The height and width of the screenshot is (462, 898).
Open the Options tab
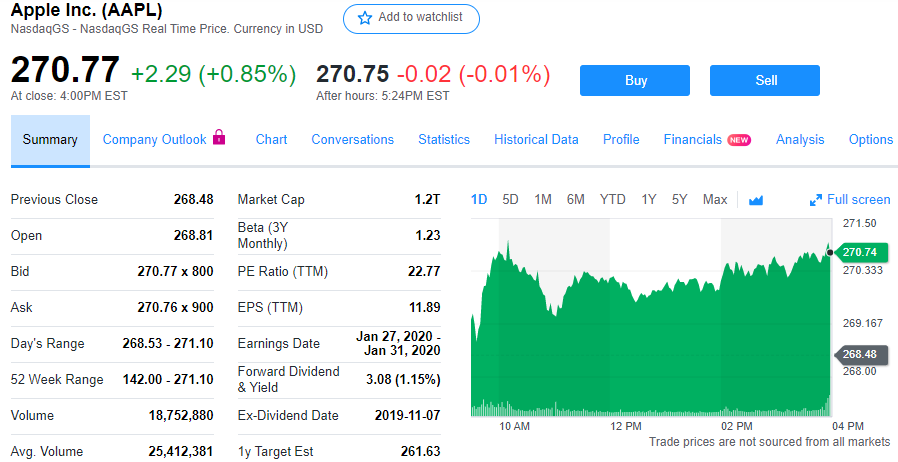point(871,140)
